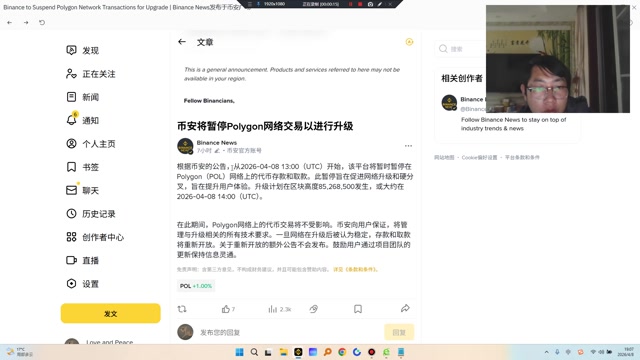Open the Binance News related creator avatar
Screen dimensions: 640x360
coord(449,103)
